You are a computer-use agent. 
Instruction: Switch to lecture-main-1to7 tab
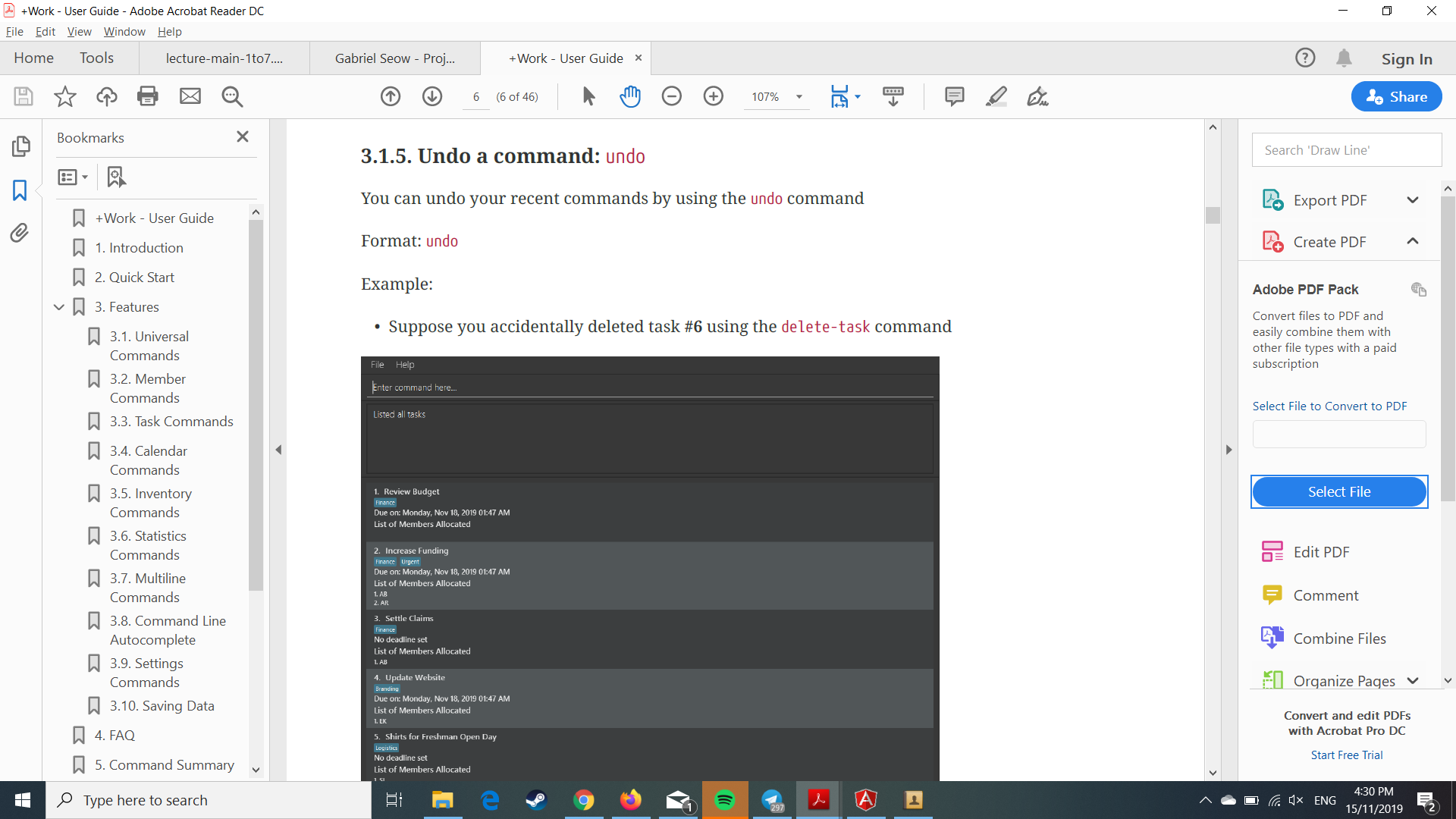click(x=224, y=58)
